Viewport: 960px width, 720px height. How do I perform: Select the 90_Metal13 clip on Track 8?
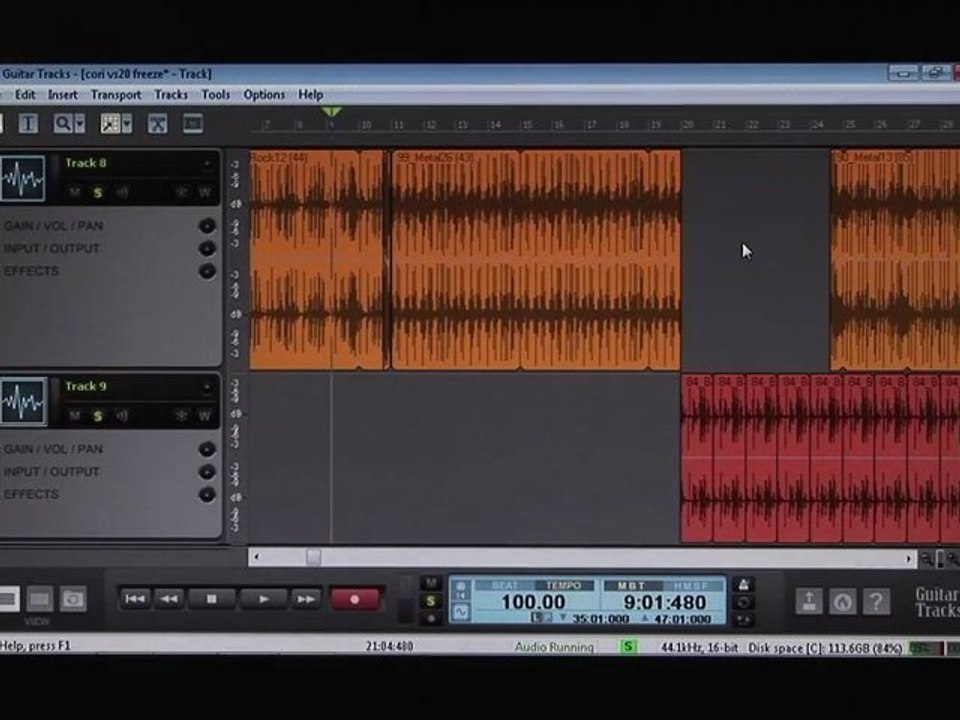coord(895,260)
